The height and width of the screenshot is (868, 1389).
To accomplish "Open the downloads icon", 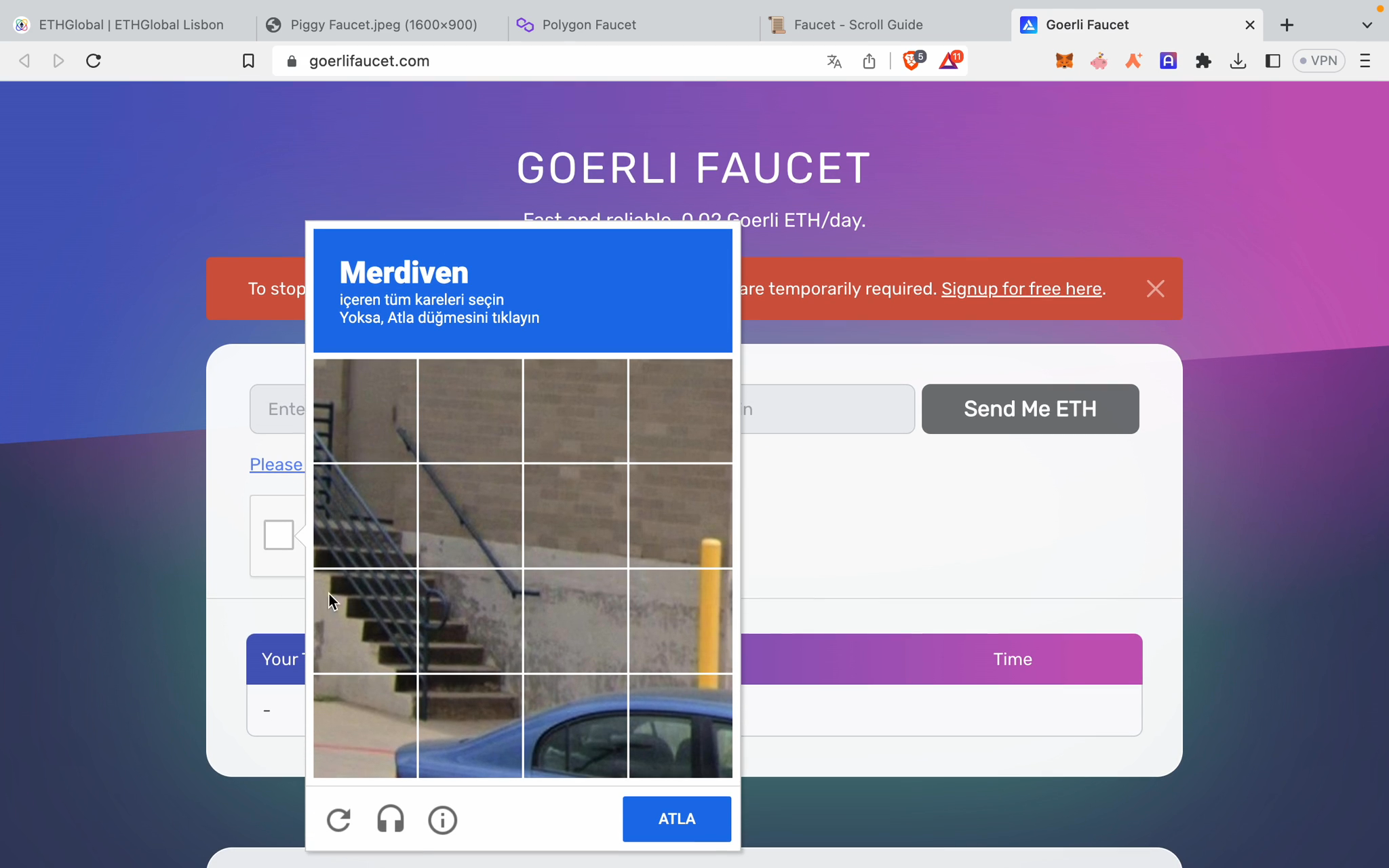I will 1238,61.
